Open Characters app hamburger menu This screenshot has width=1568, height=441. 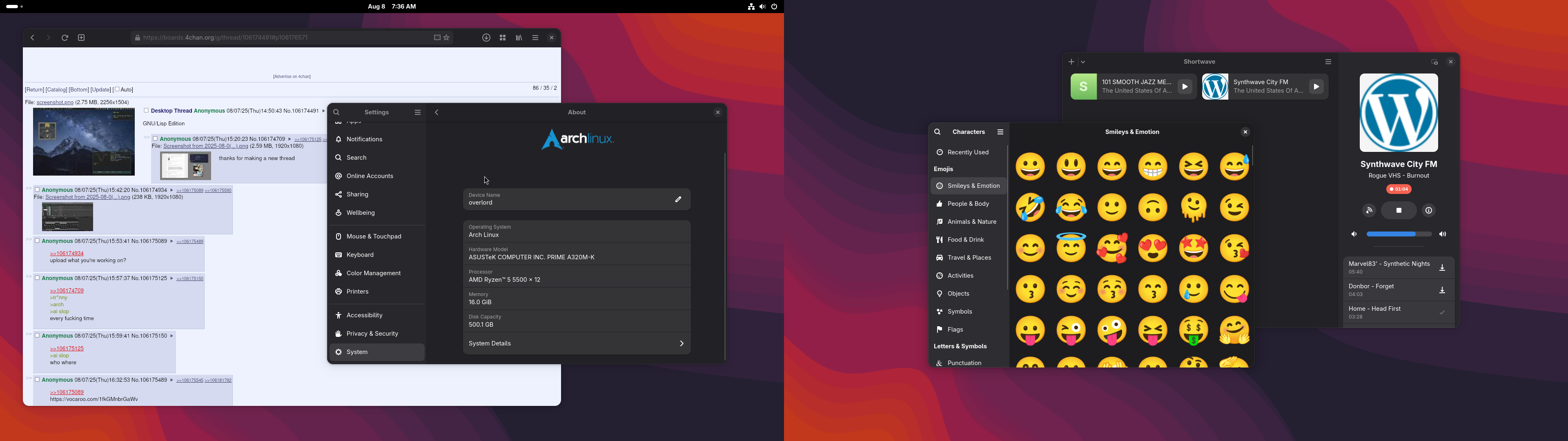(1000, 132)
